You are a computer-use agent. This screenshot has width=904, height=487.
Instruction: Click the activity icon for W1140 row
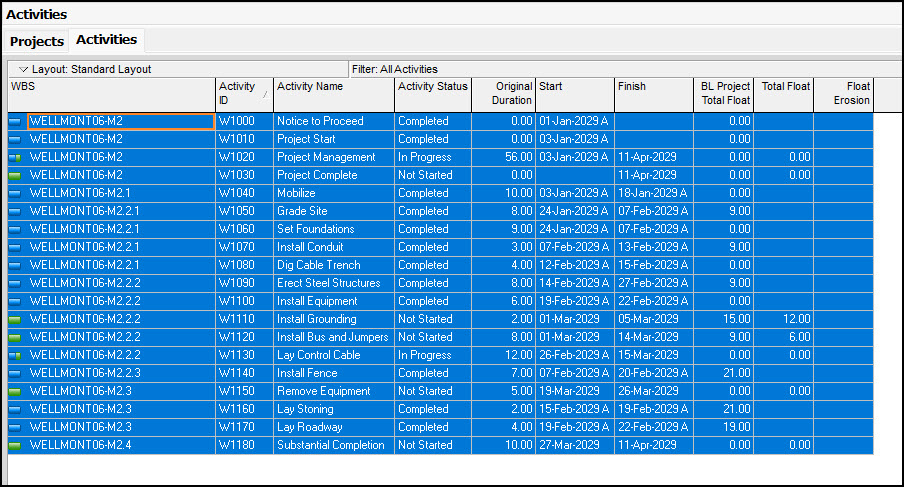[15, 373]
